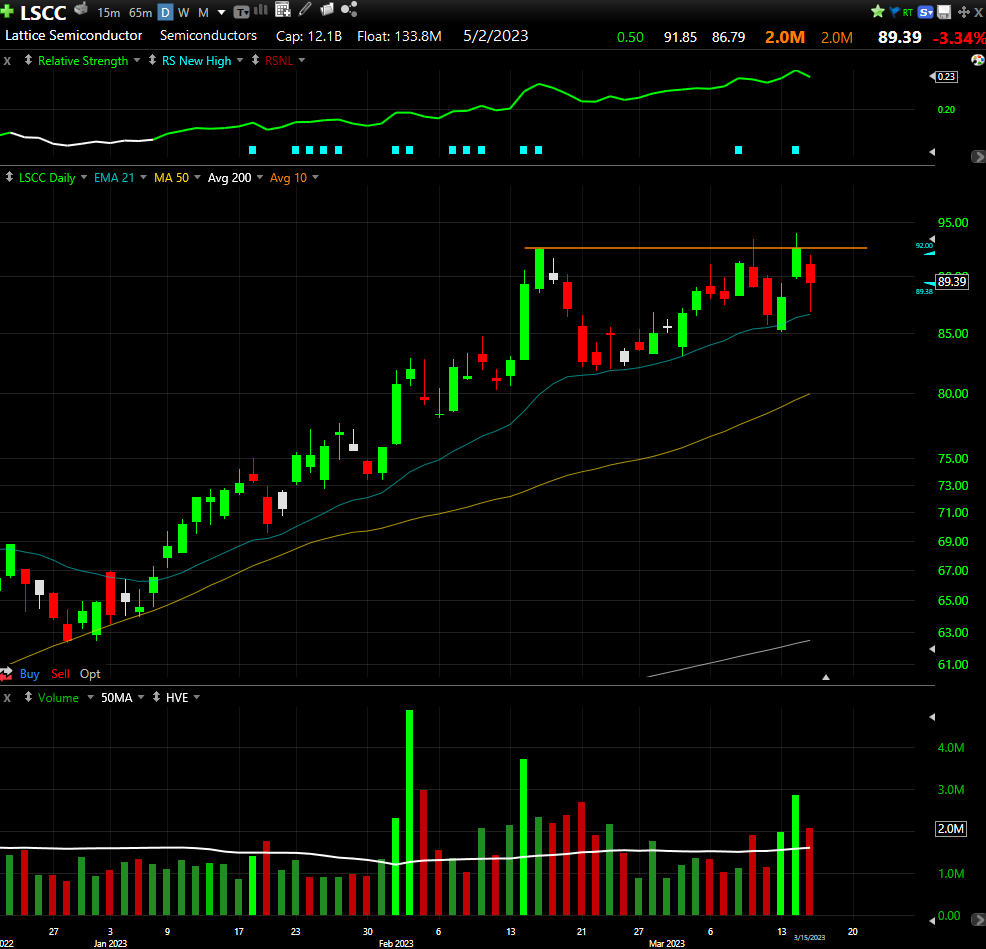This screenshot has height=949, width=986.
Task: Click the scale arrow in Relative Strength pane
Action: (932, 152)
